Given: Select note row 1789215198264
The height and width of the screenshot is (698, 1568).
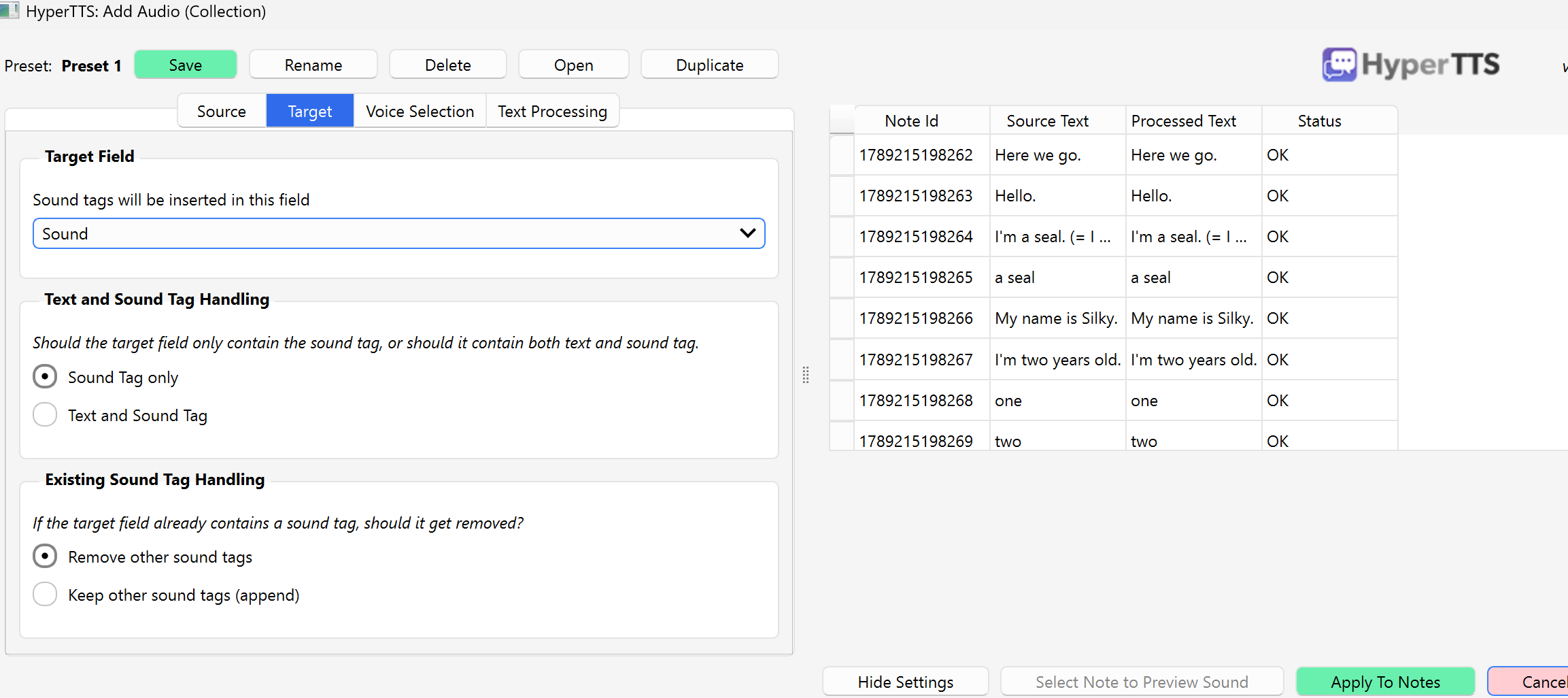Looking at the screenshot, I should click(922, 237).
